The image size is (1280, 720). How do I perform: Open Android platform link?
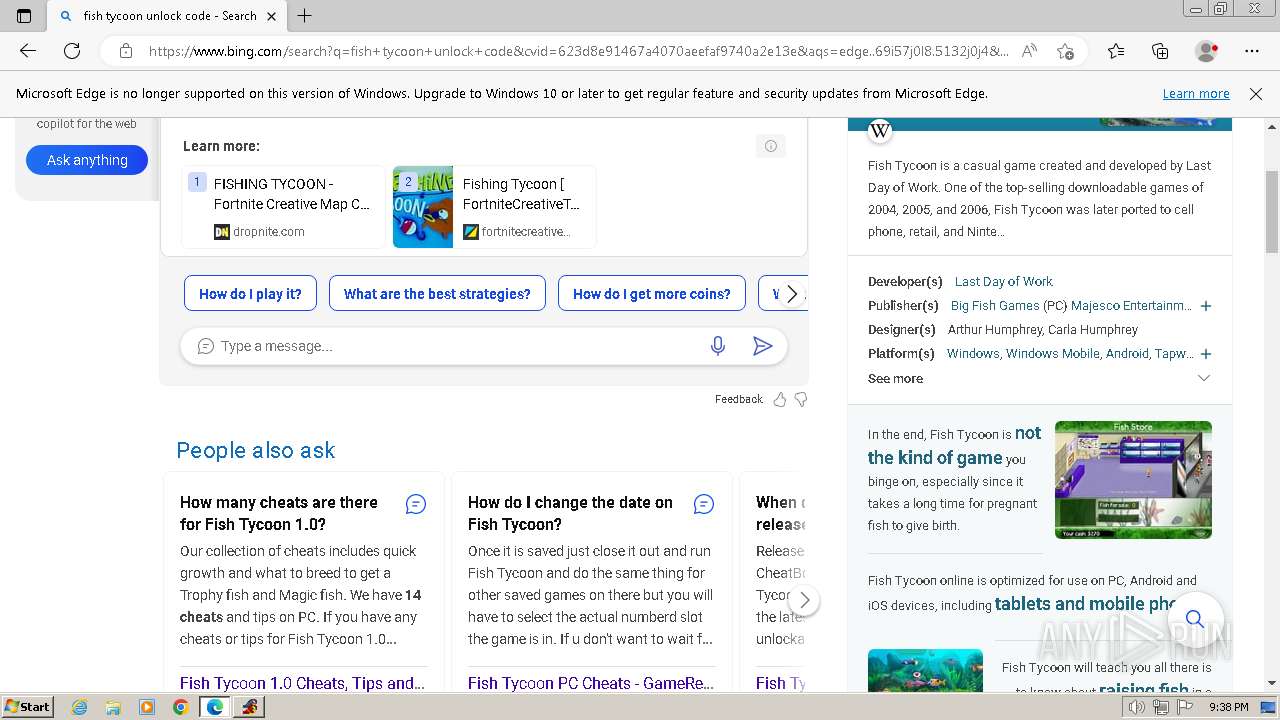tap(1126, 354)
